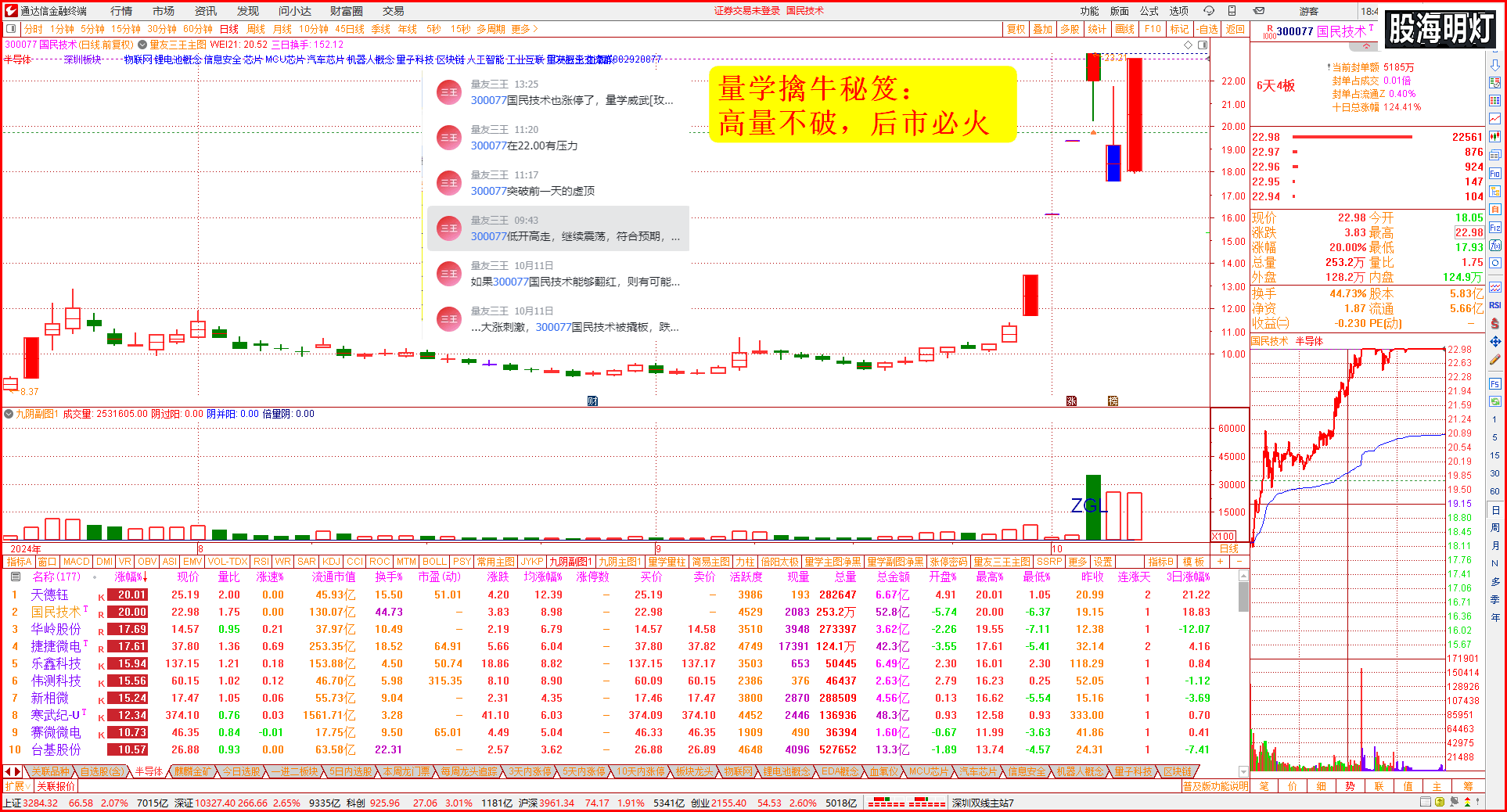Open the 九阴副图1 indicator dropdown circle
The image size is (1507, 812).
pos(9,414)
